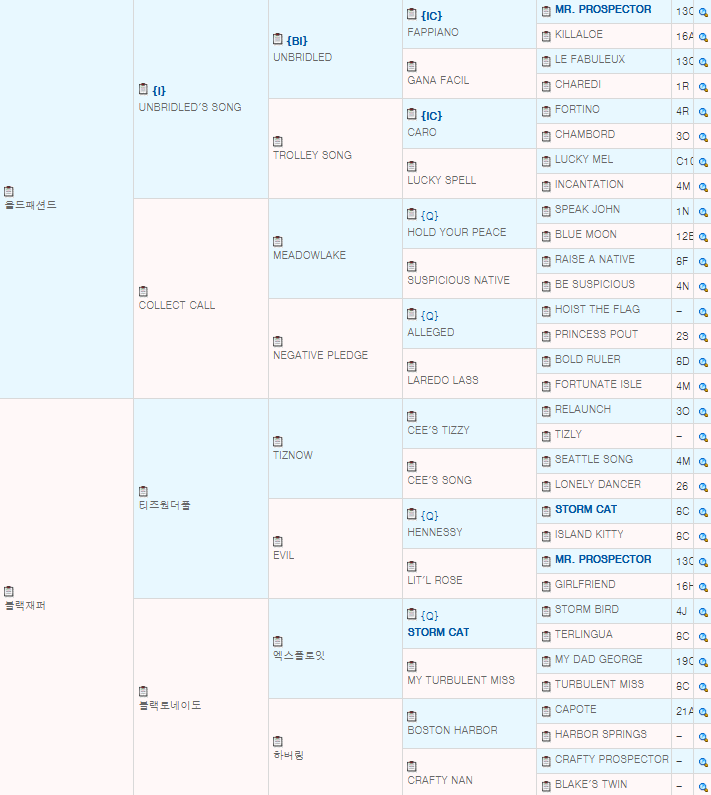Open the clipboard icon beside HOIST THE FLAG
This screenshot has height=795, width=711.
546,310
